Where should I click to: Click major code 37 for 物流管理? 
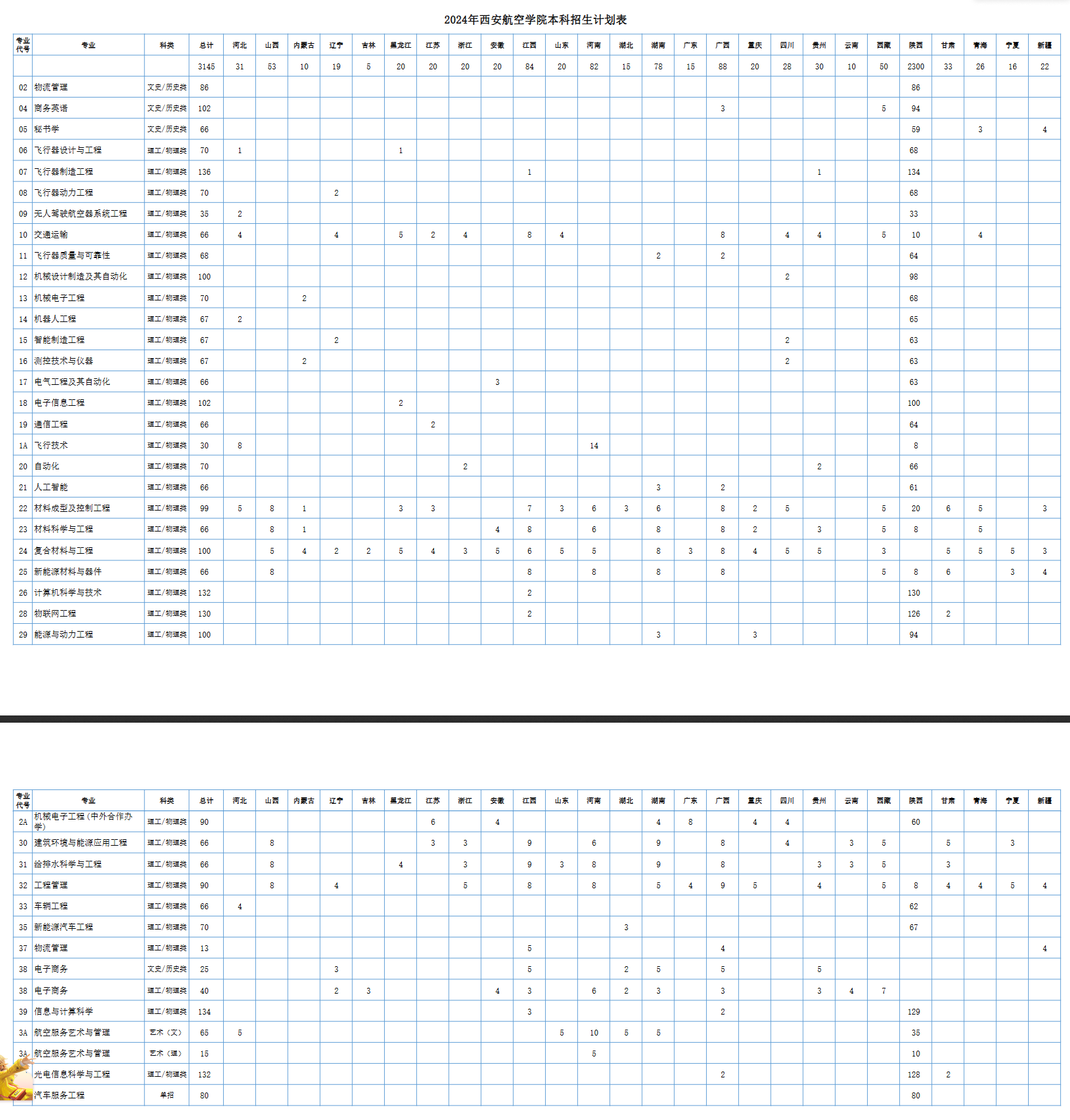23,948
